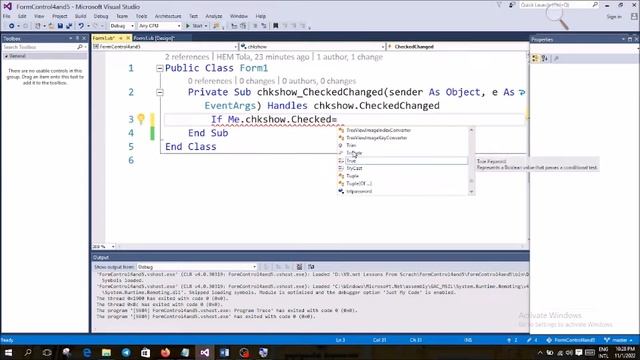Collapse the Public Class Form1 region
The height and width of the screenshot is (360, 640).
coord(160,68)
